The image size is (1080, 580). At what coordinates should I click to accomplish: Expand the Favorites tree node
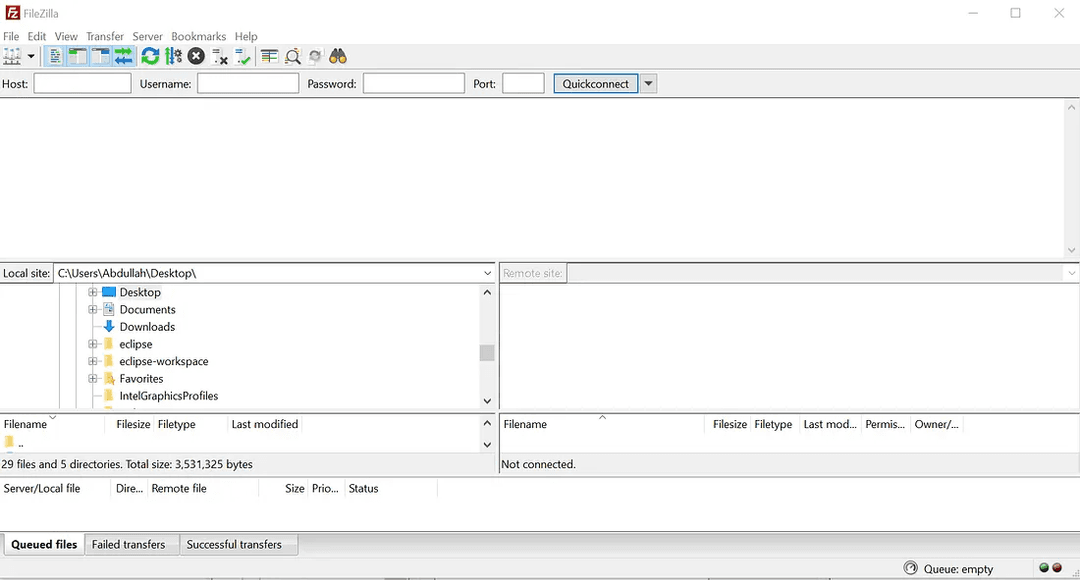click(x=92, y=378)
